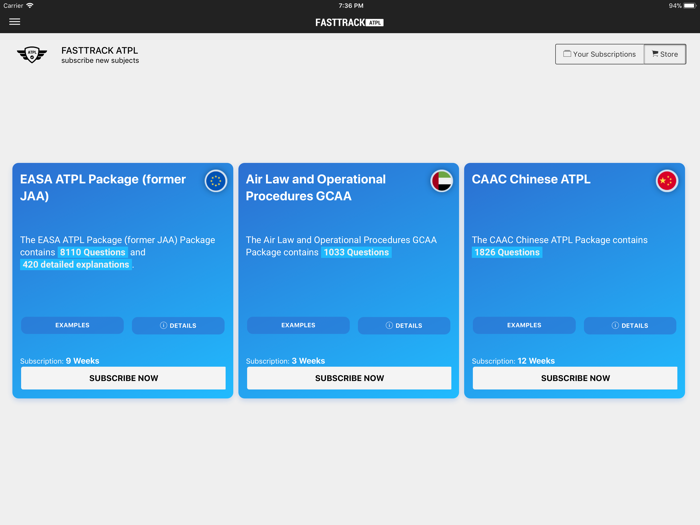The image size is (700, 525).
Task: Tap the 7:36 PM clock in status bar
Action: (350, 6)
